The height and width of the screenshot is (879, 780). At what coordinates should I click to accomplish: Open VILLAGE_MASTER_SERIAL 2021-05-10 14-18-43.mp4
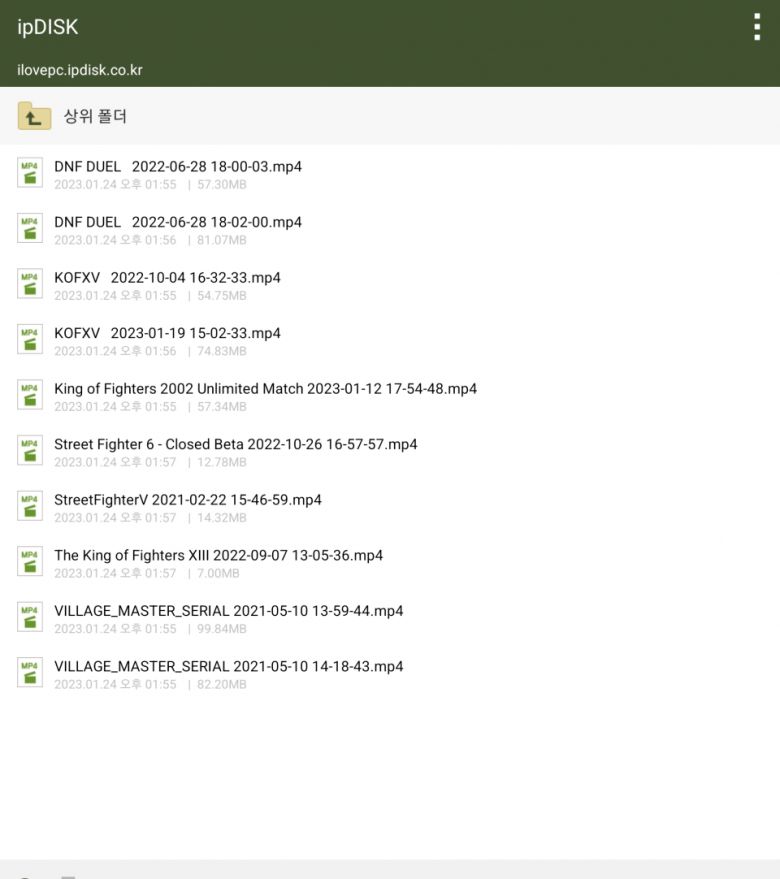[228, 666]
